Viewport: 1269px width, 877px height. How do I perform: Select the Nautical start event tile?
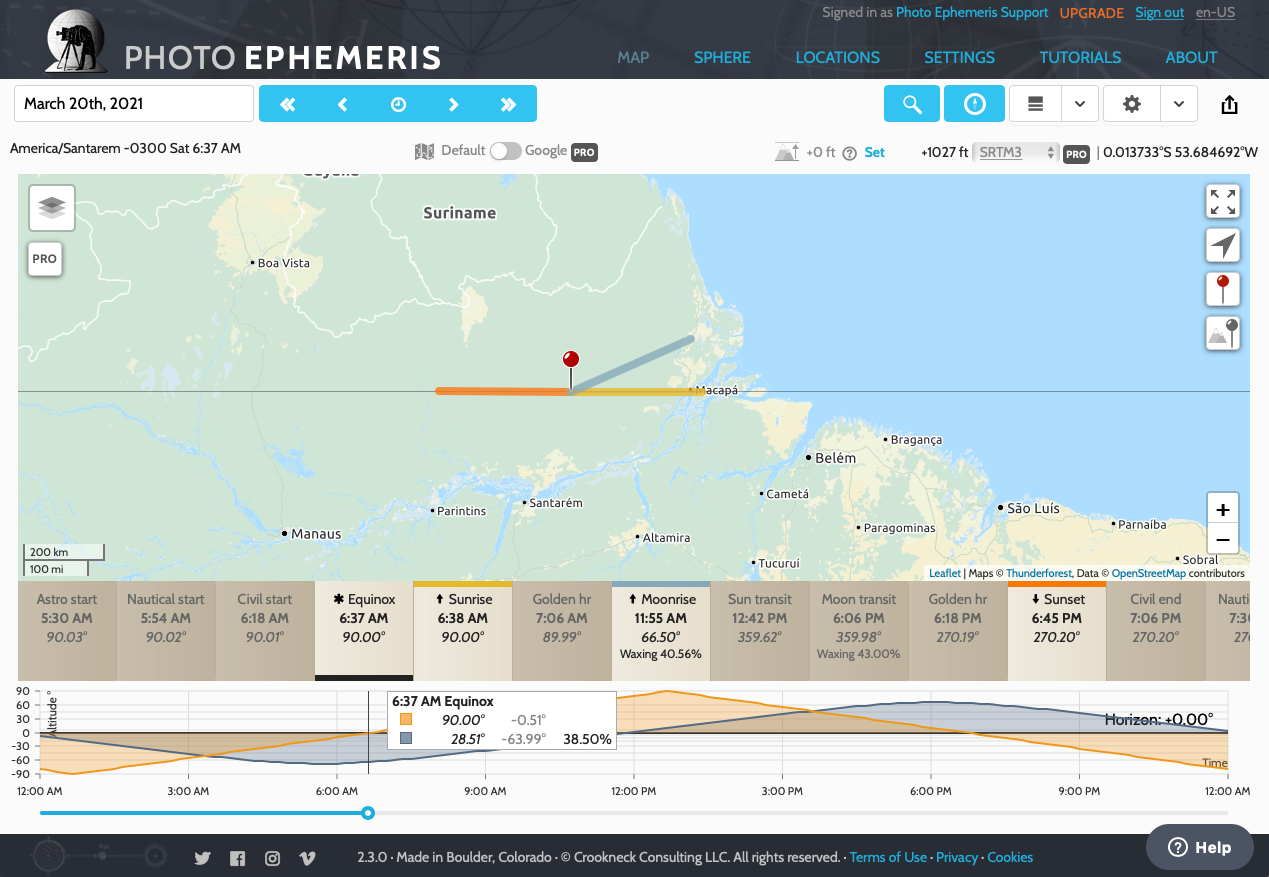(x=166, y=632)
